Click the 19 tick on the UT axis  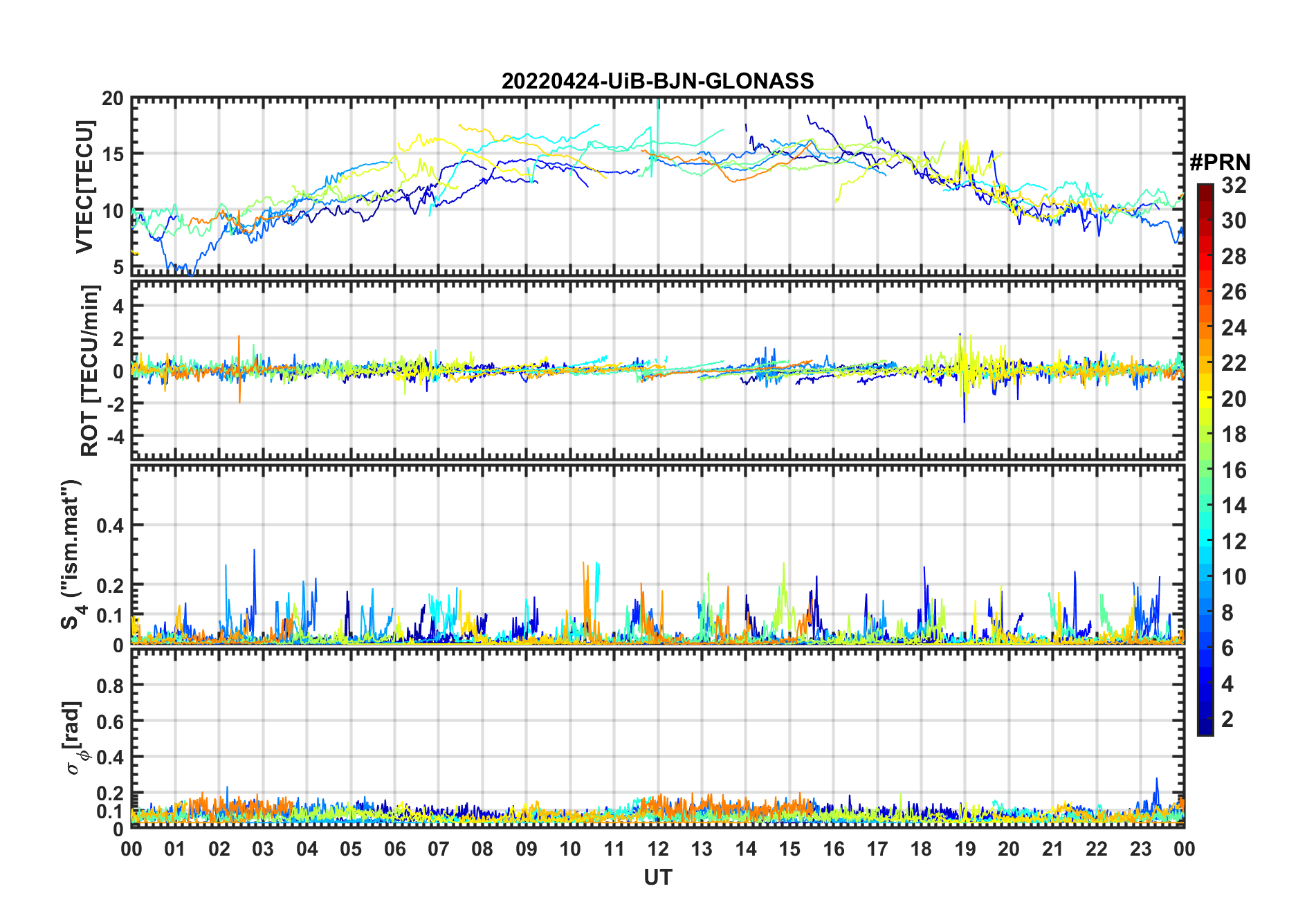(965, 849)
